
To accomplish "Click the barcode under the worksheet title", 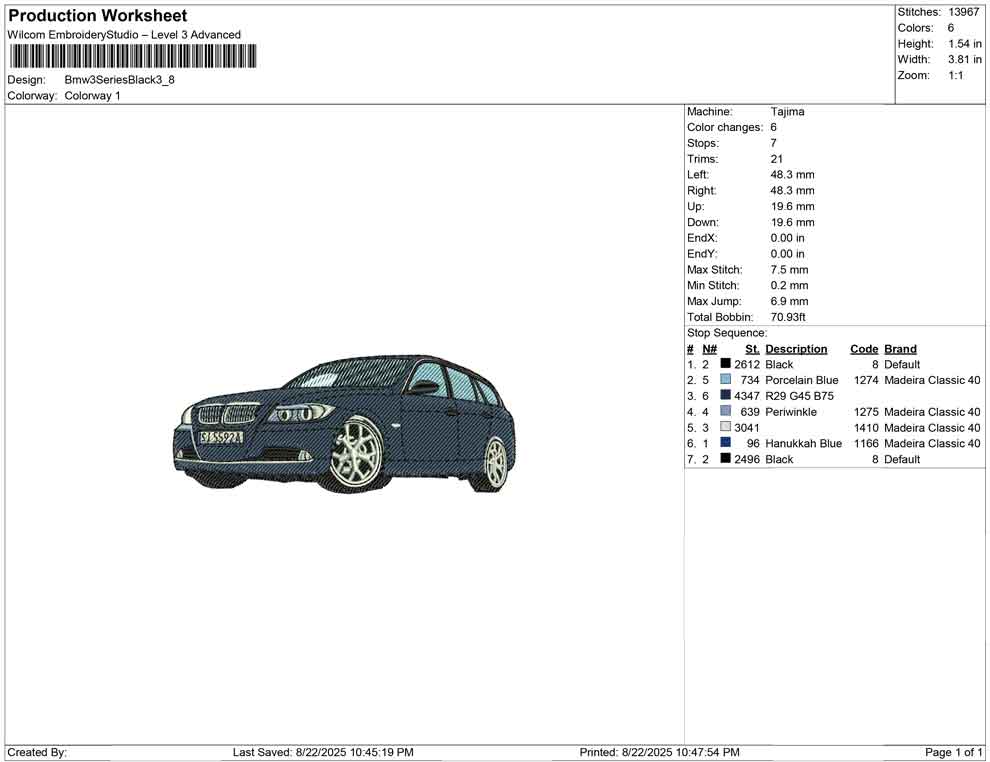I will pos(132,56).
